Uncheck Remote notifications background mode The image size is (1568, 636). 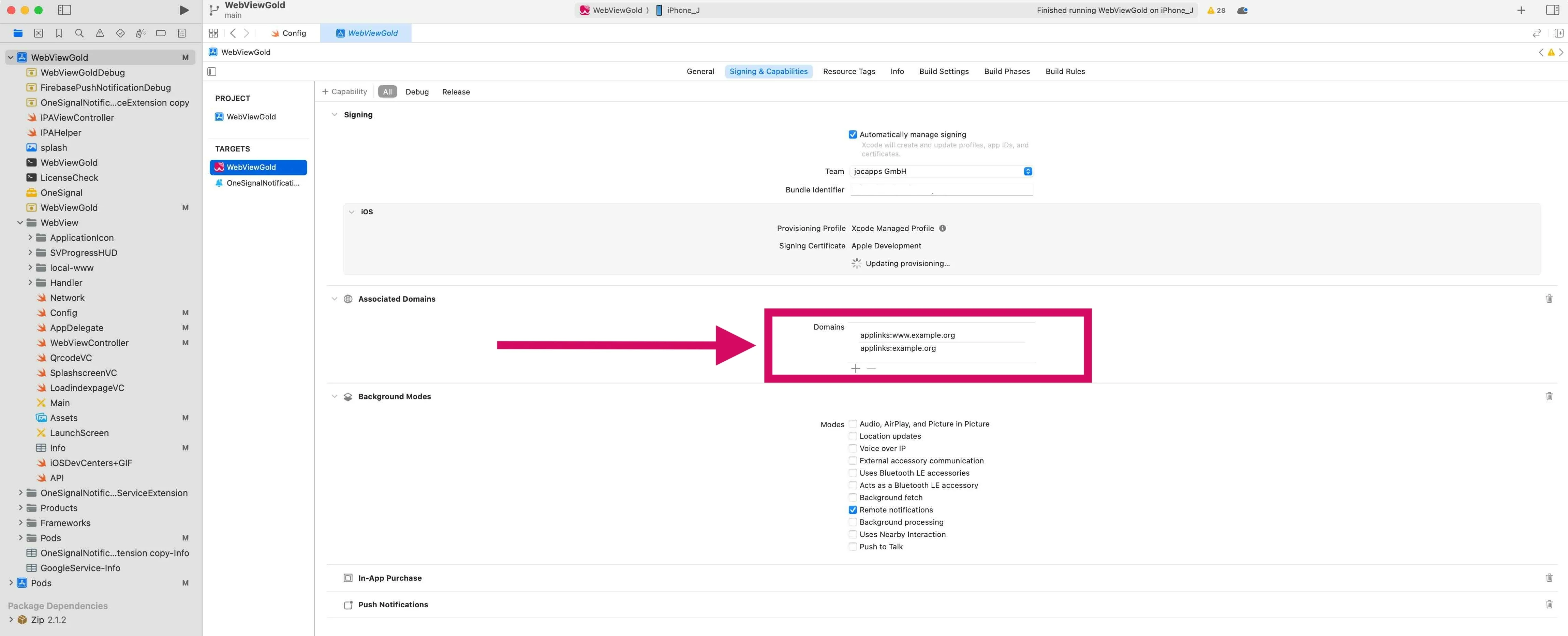click(x=853, y=510)
